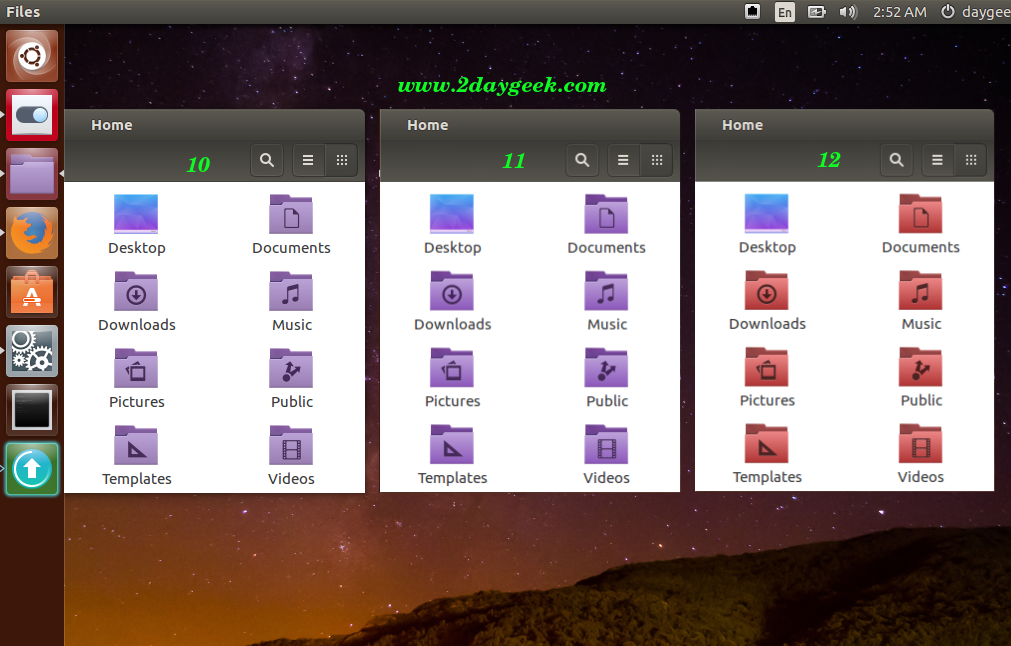
Task: Click the Files menu in top panel
Action: (23, 12)
